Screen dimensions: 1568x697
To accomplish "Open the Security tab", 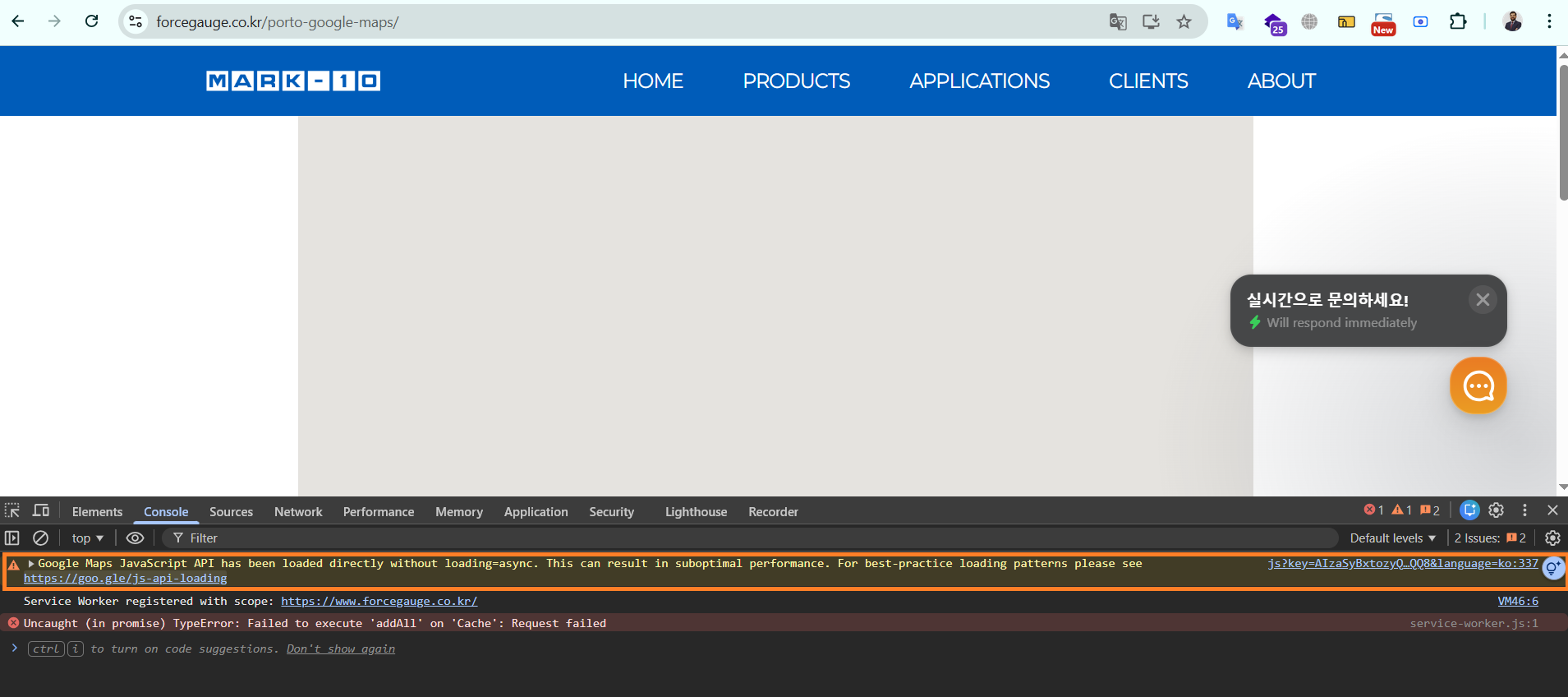I will [612, 511].
